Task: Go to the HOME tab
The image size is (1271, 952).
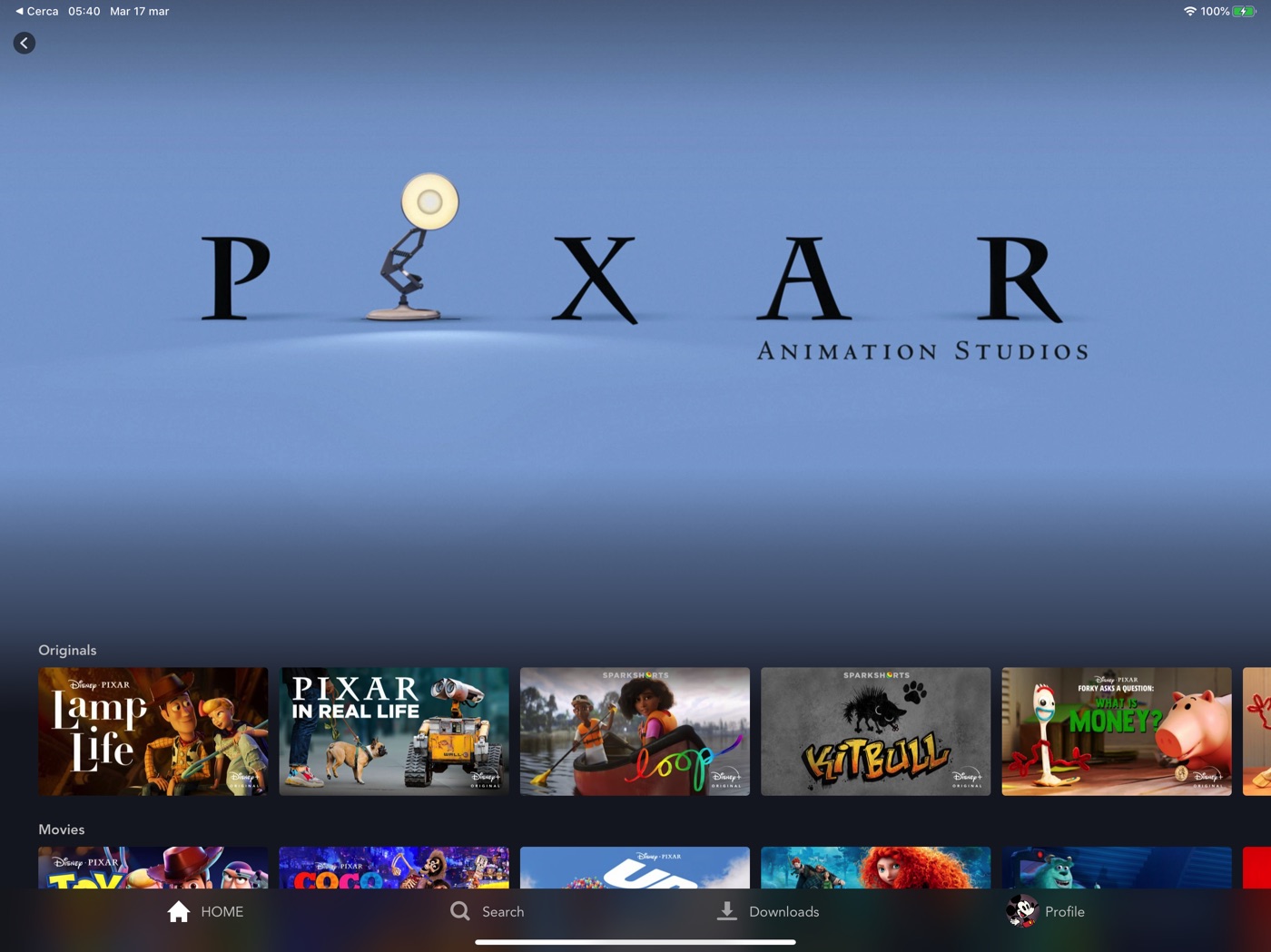Action: tap(205, 911)
